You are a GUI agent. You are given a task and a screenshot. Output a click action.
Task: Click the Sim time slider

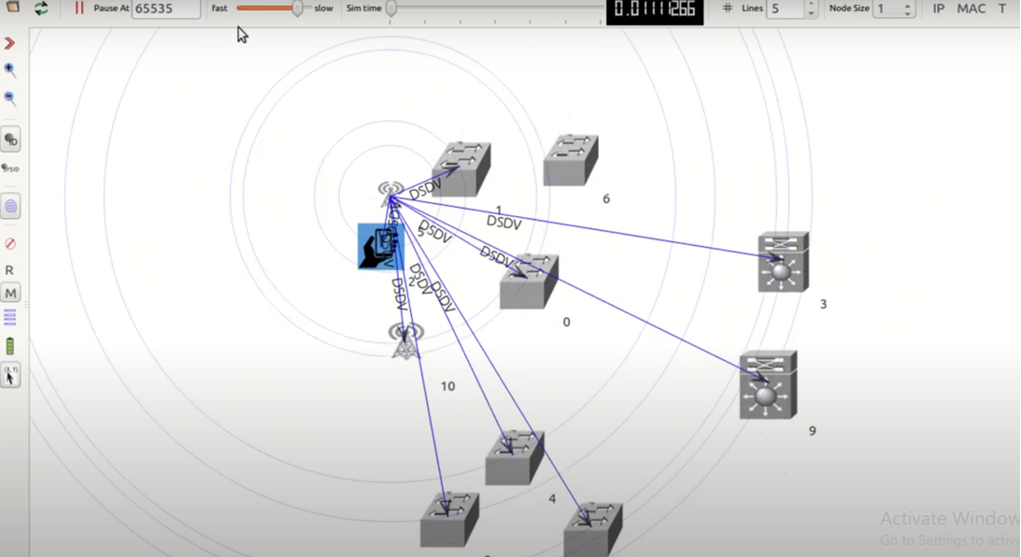(392, 9)
